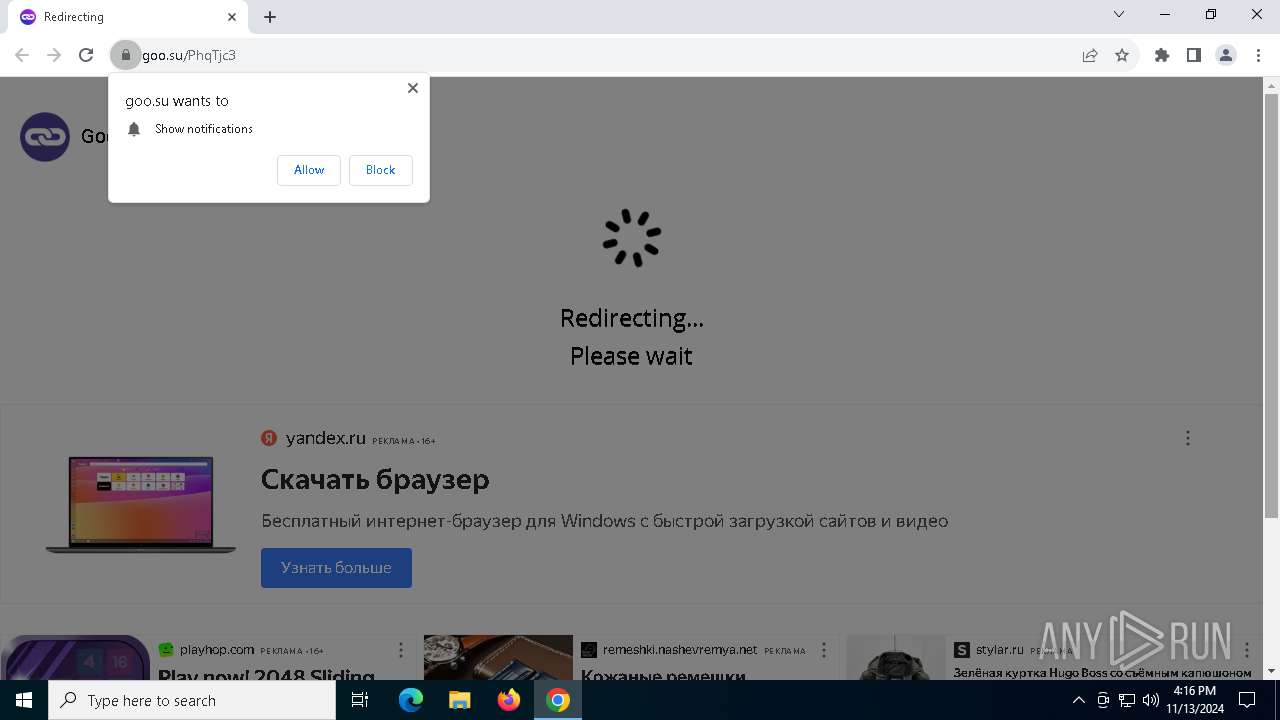
Task: Click leather straps ad thumbnail
Action: [x=498, y=658]
